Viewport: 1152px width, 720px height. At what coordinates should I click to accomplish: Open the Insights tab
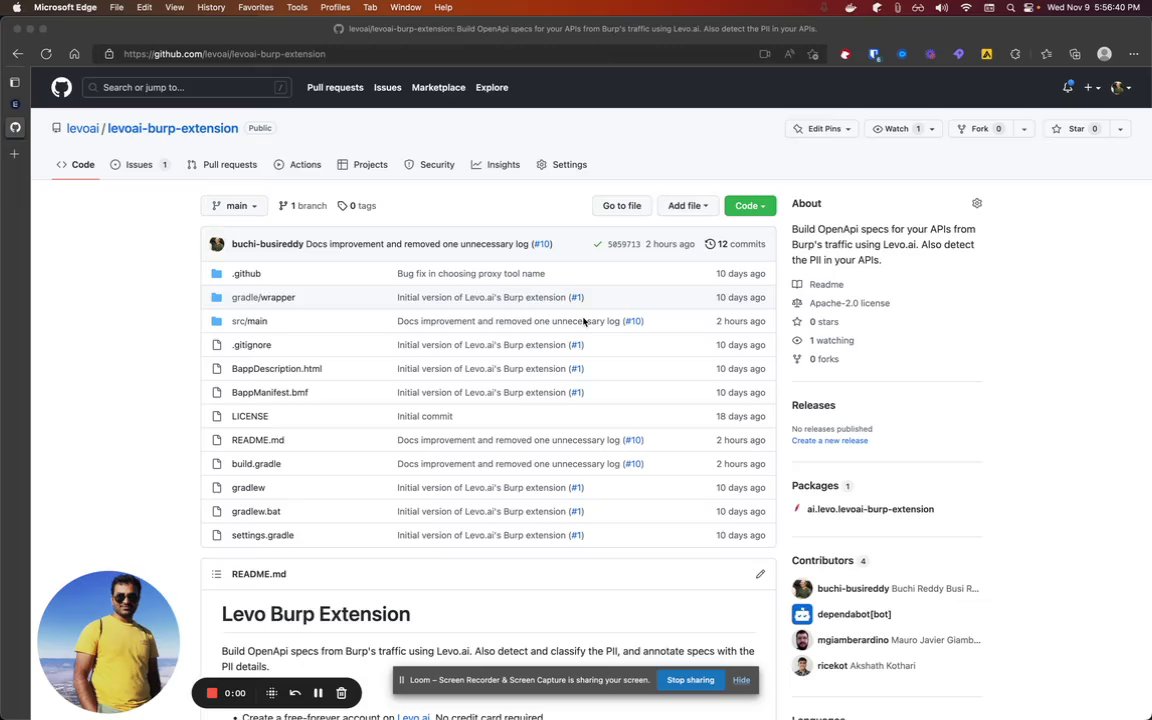tap(496, 165)
